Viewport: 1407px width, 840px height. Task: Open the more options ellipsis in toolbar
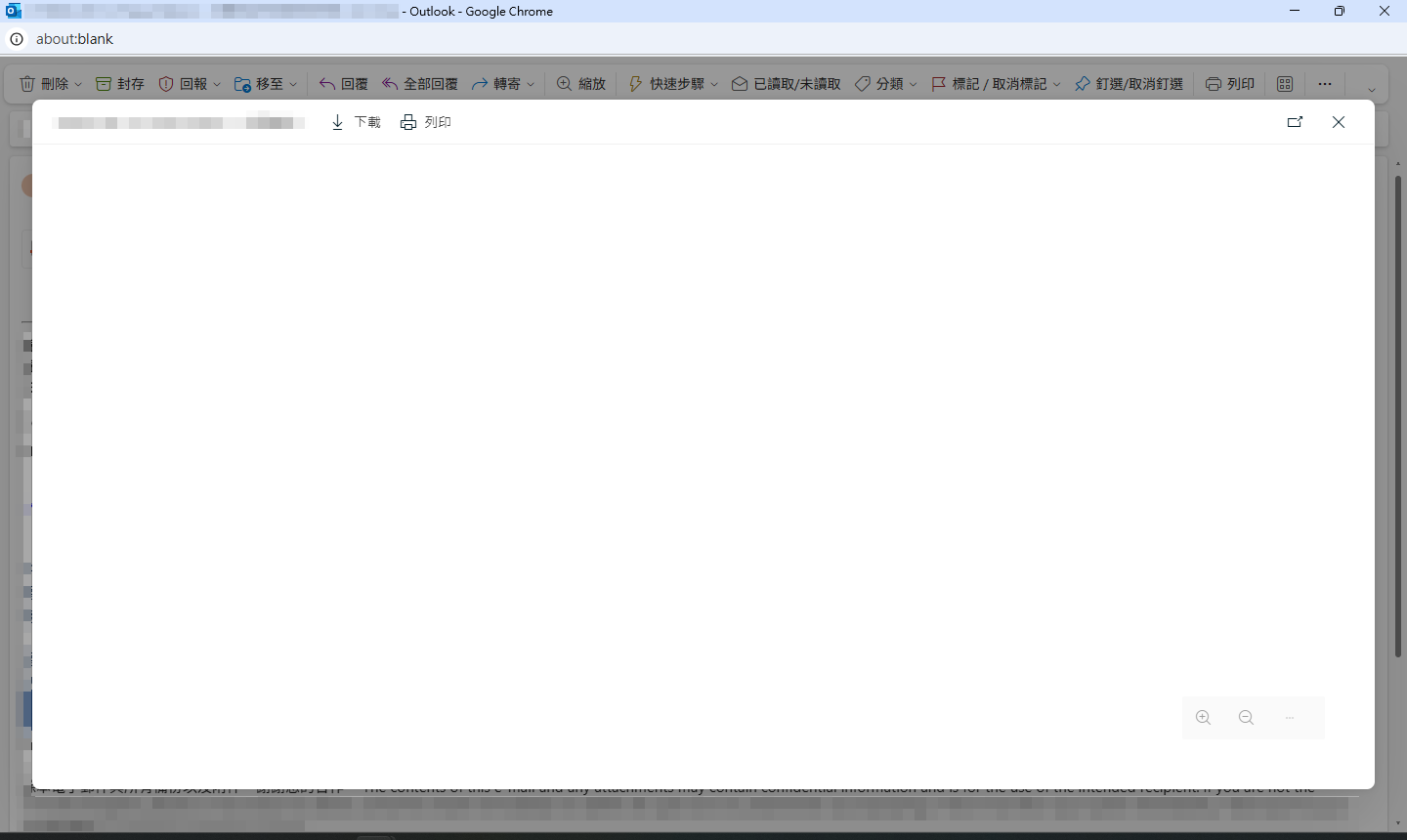point(1325,84)
